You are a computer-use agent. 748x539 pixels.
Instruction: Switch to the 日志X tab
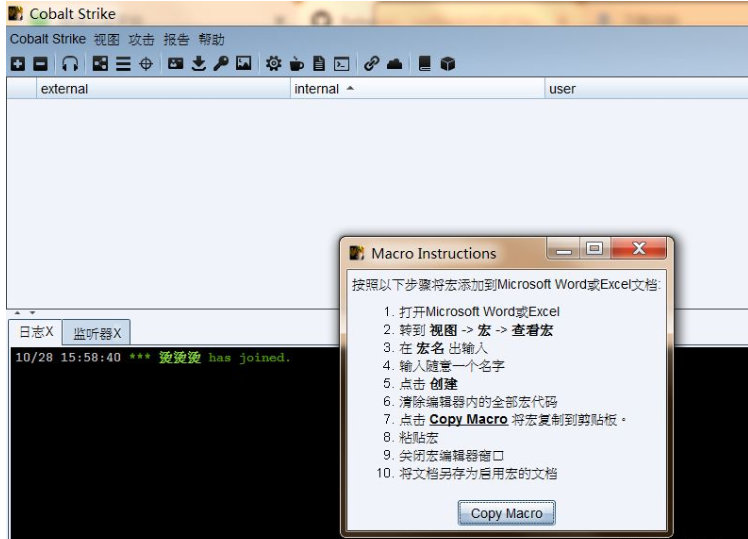click(x=36, y=332)
